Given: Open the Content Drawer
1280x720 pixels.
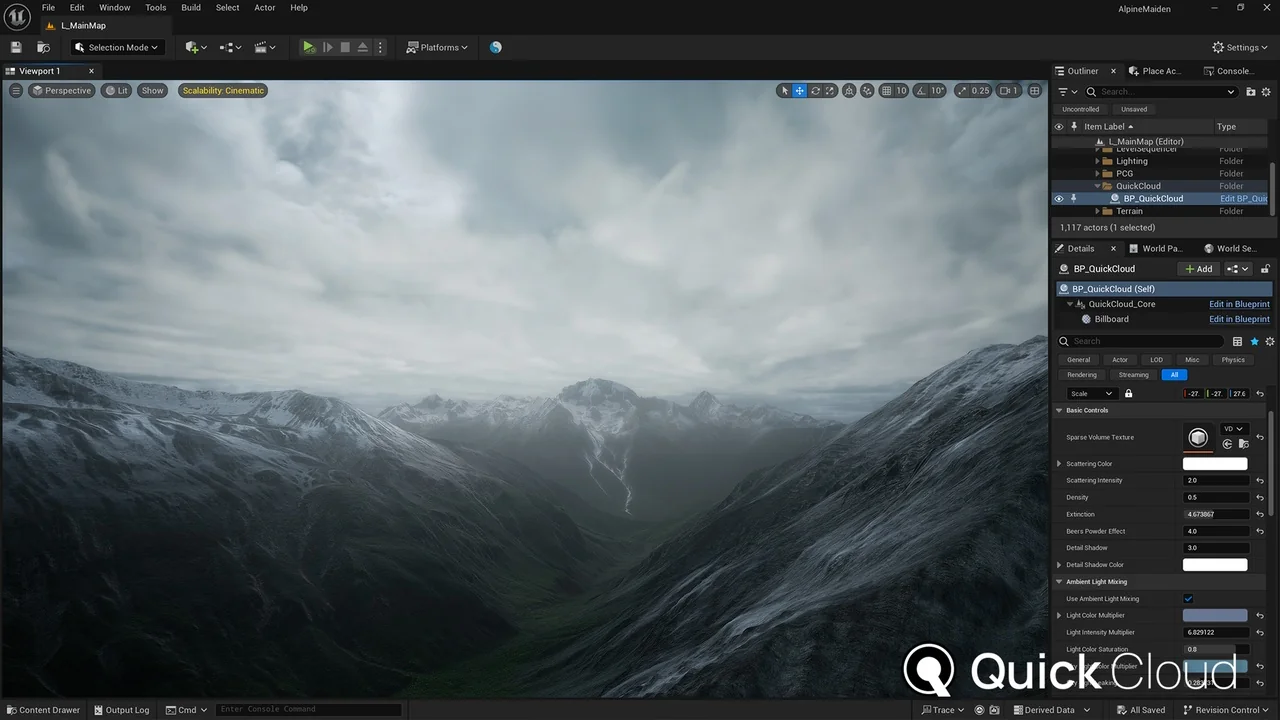Looking at the screenshot, I should point(43,710).
